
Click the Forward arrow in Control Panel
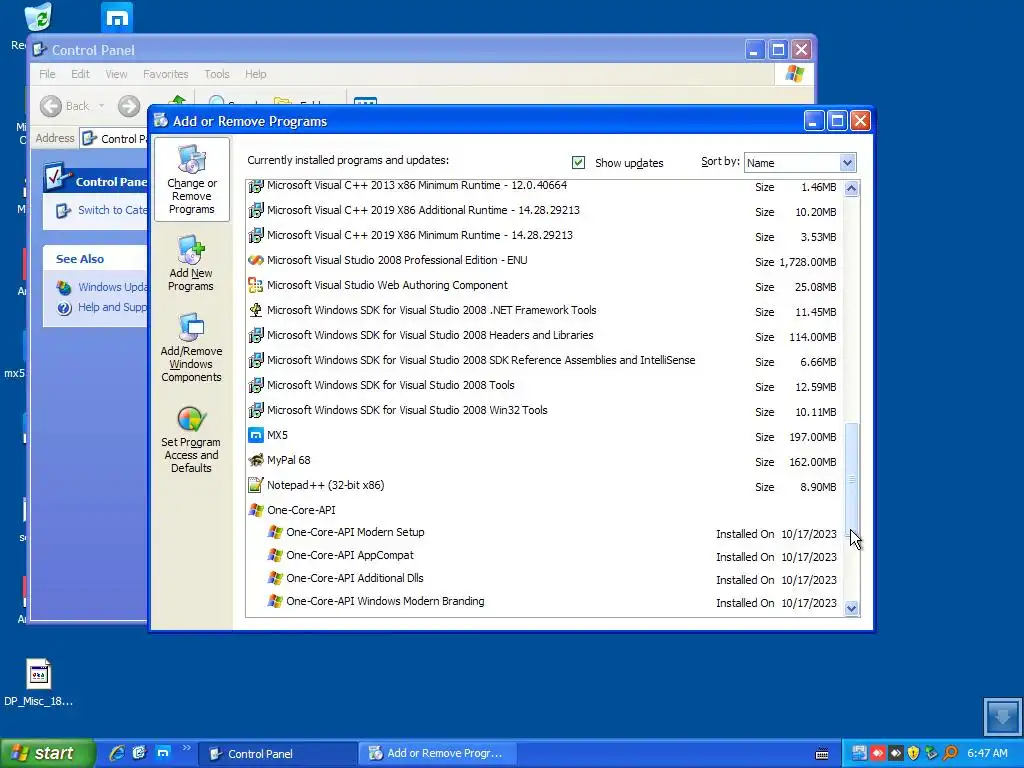tap(129, 106)
